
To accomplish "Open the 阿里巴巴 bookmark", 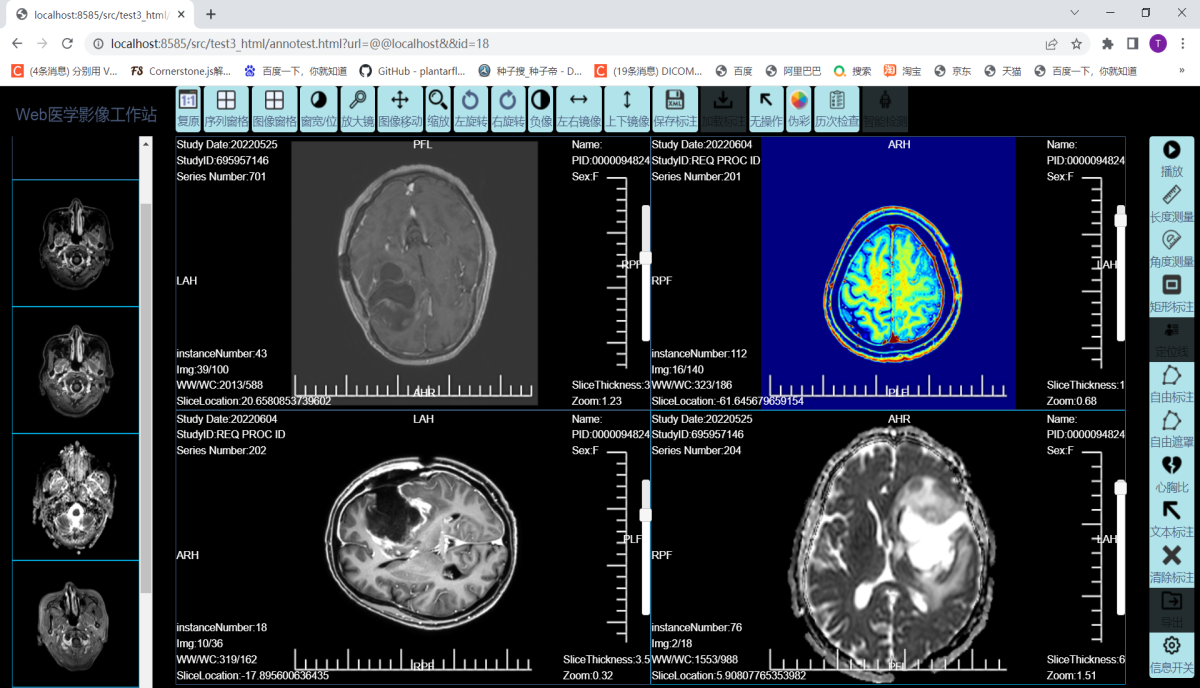I will coord(793,71).
